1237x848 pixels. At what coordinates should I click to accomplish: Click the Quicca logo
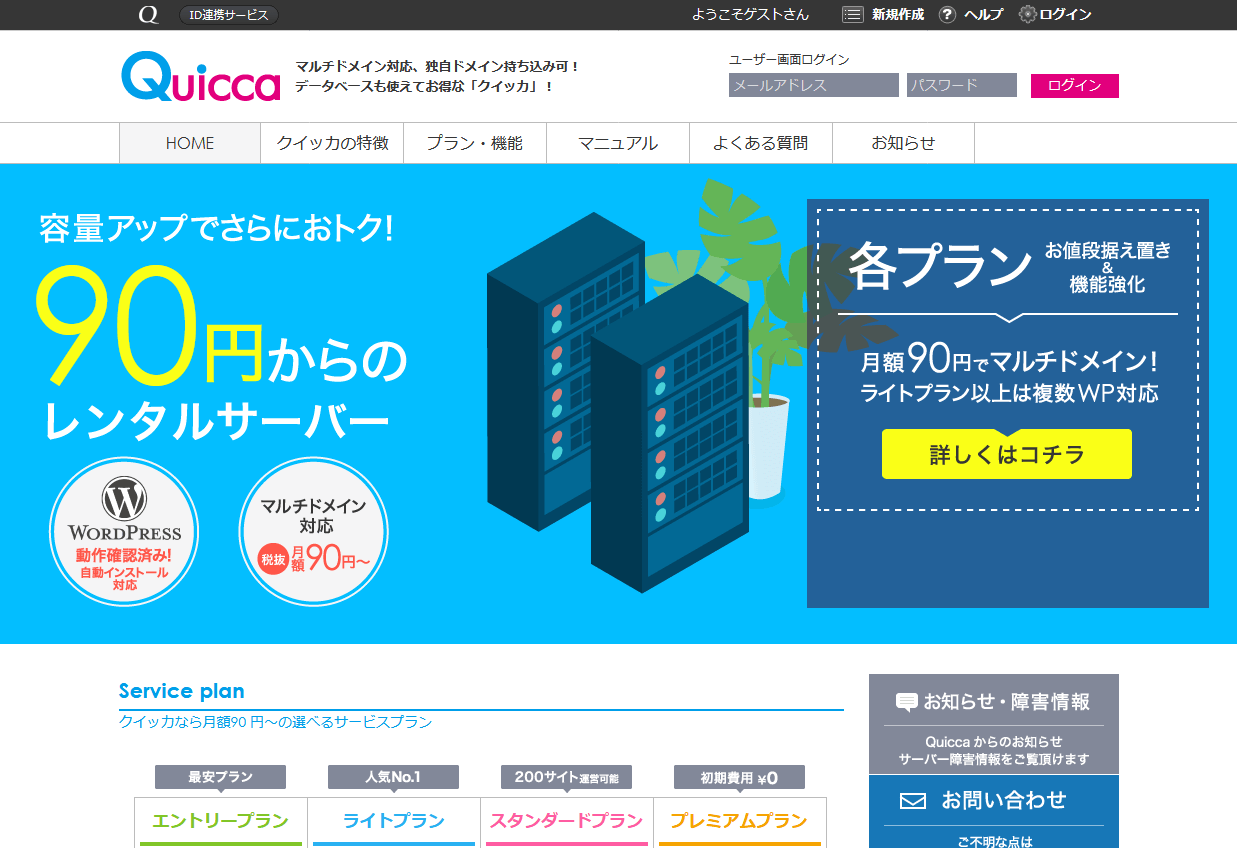[x=201, y=77]
